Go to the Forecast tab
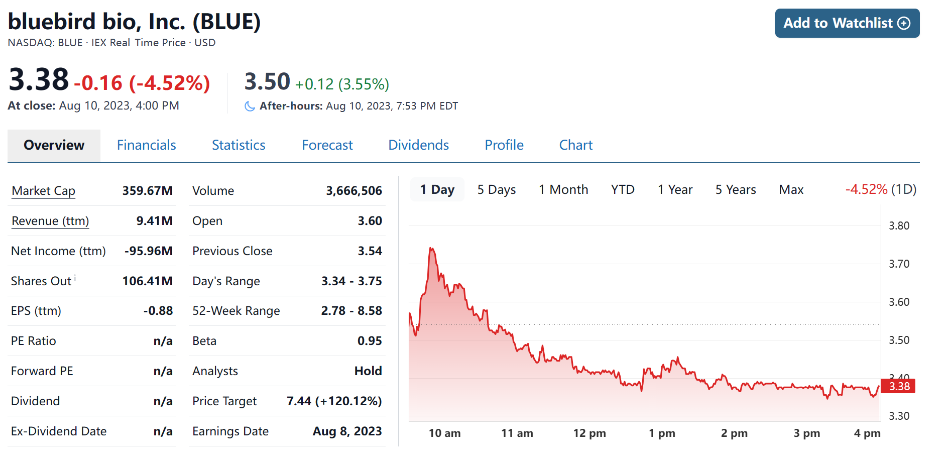933x450 pixels. (x=327, y=145)
